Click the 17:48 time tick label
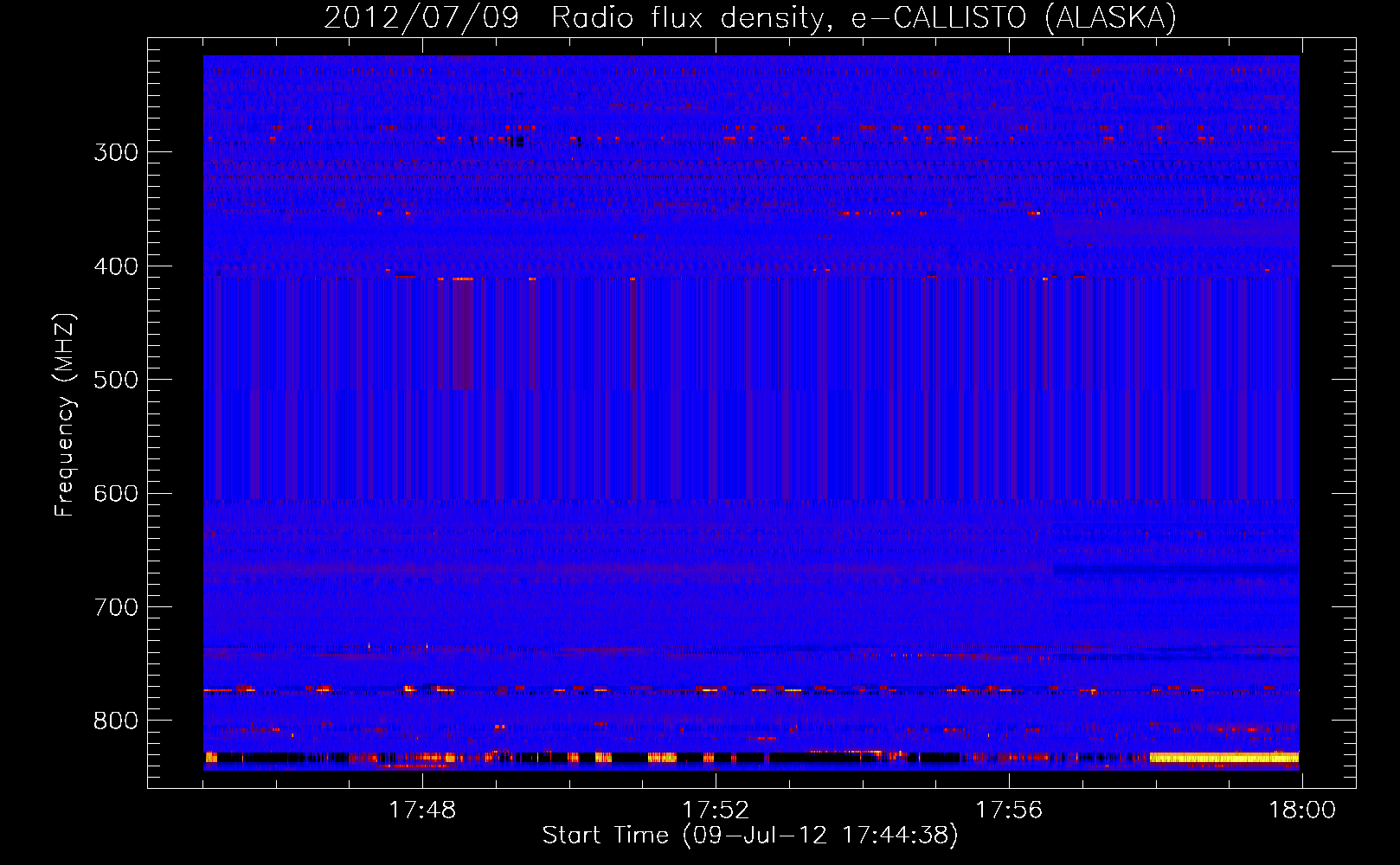Viewport: 1400px width, 865px height. pos(422,811)
